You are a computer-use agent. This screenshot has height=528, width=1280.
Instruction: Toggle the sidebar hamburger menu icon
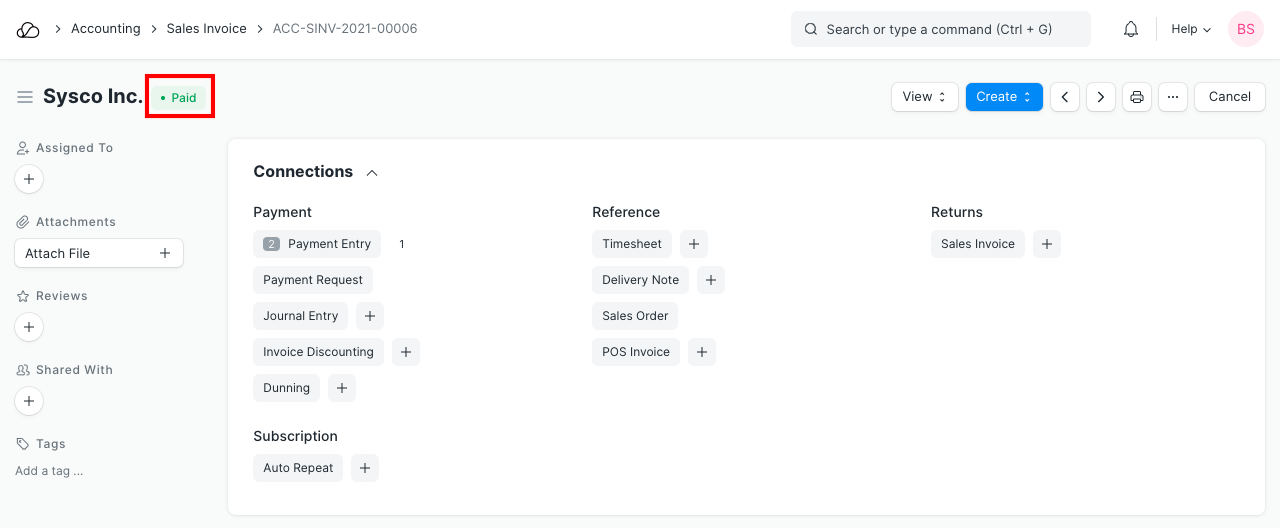[25, 97]
